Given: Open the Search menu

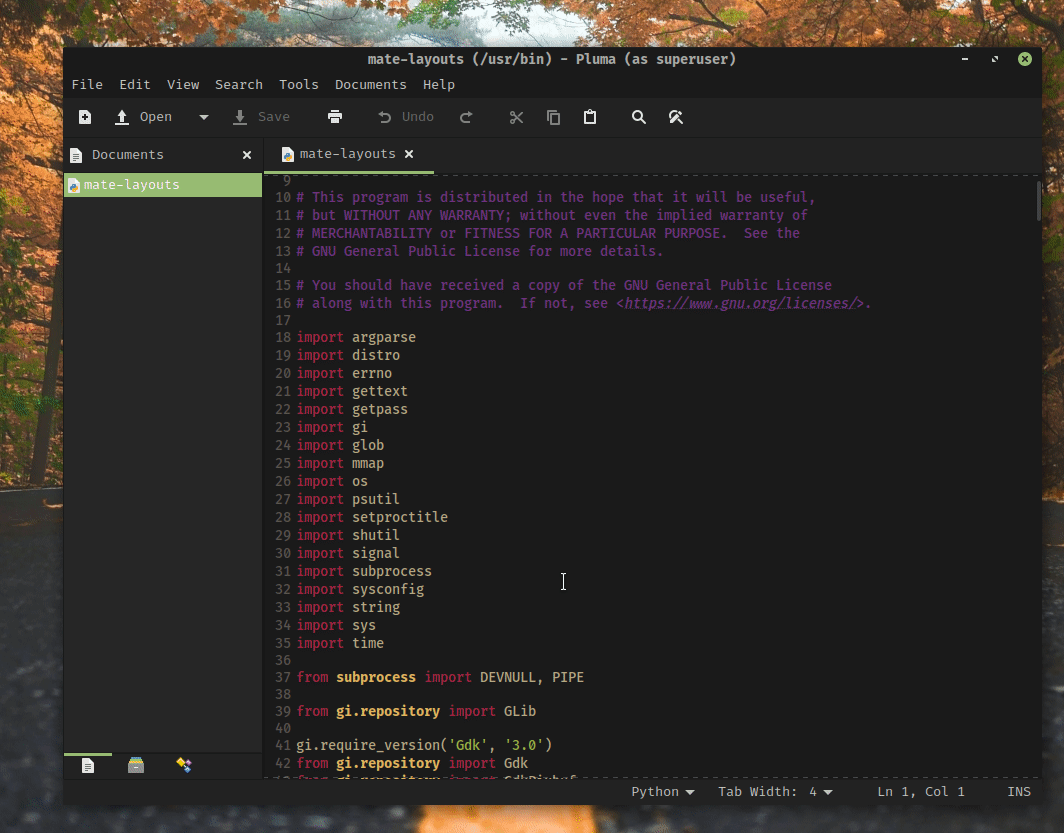Looking at the screenshot, I should pos(239,85).
